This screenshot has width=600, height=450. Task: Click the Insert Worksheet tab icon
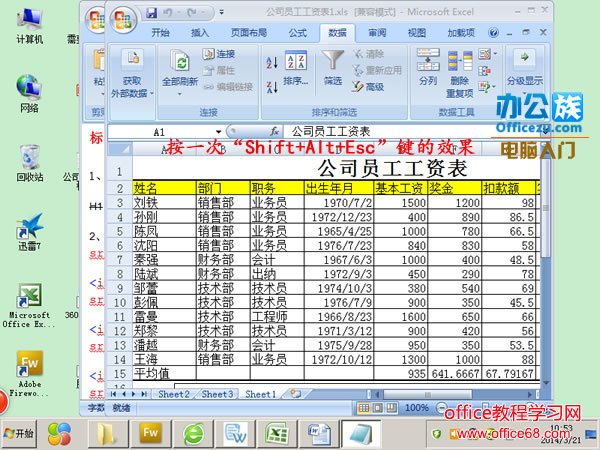click(x=295, y=393)
